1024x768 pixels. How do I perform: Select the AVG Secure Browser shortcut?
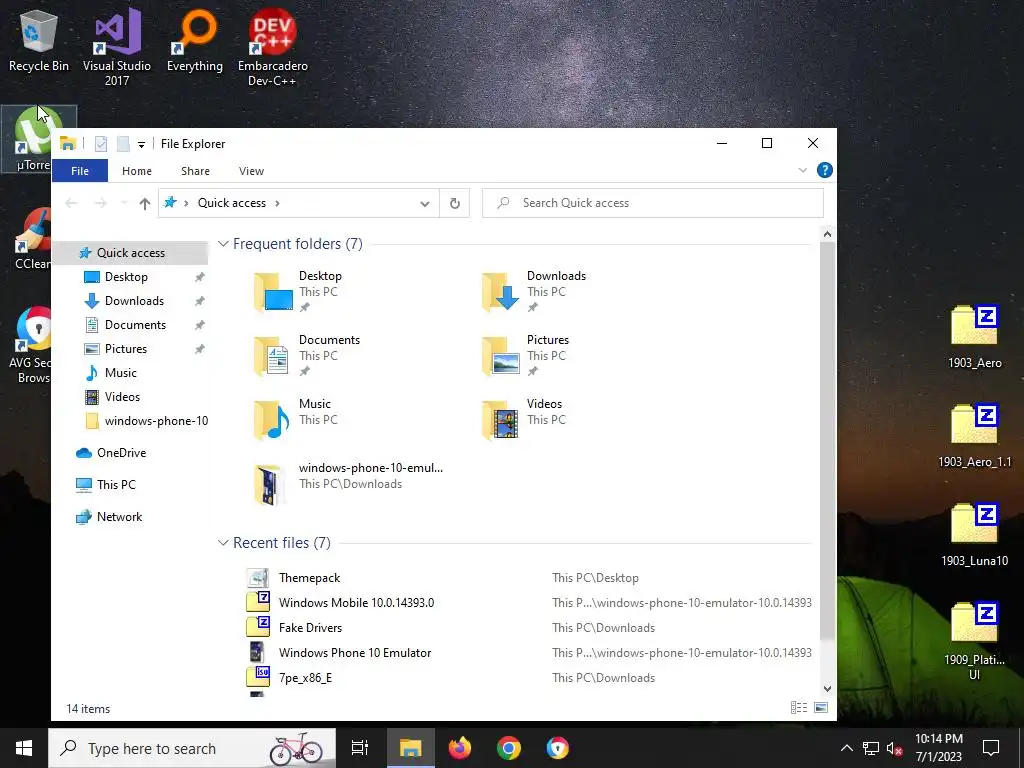[33, 345]
